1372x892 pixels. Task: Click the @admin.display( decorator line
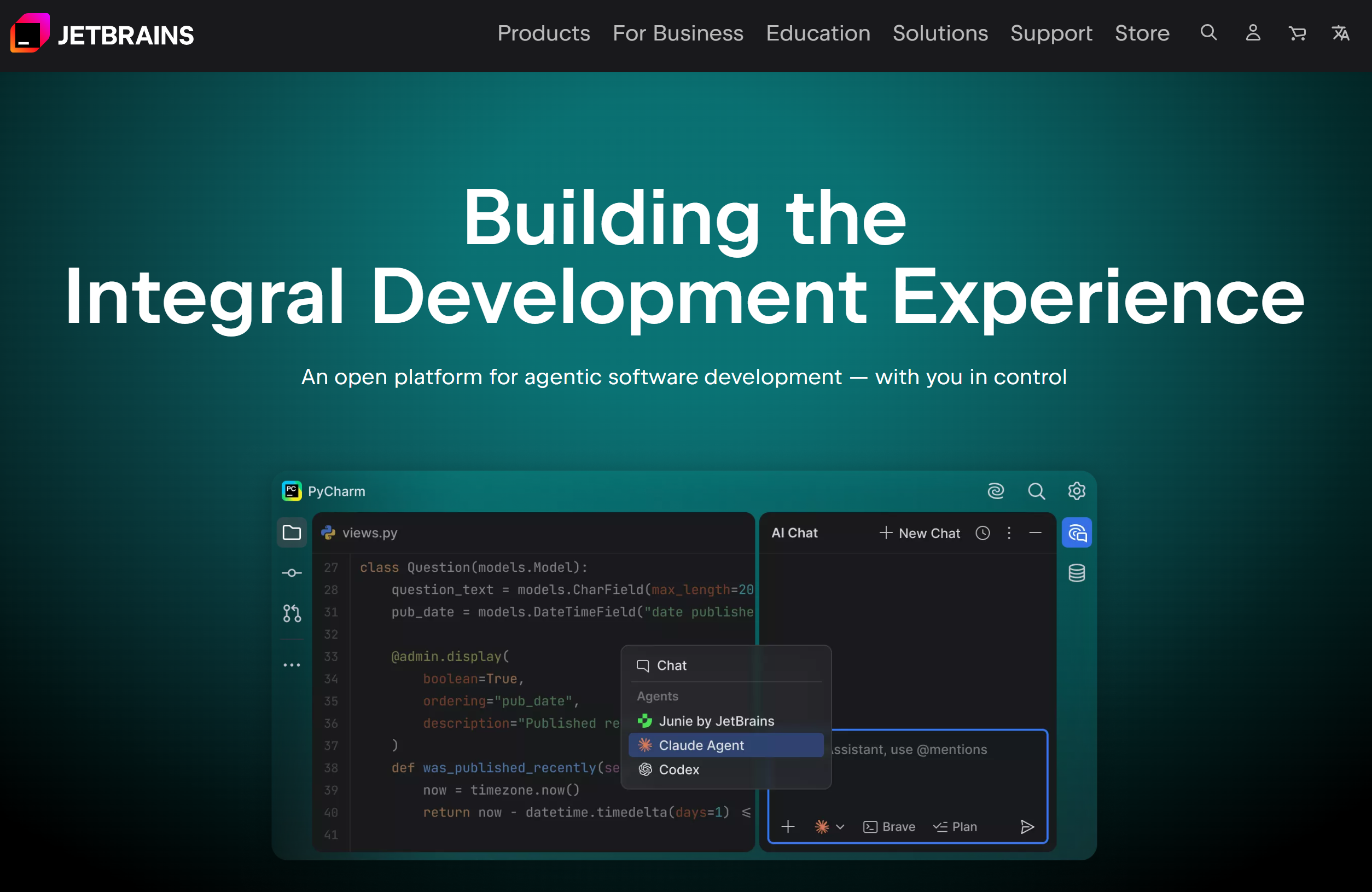450,656
